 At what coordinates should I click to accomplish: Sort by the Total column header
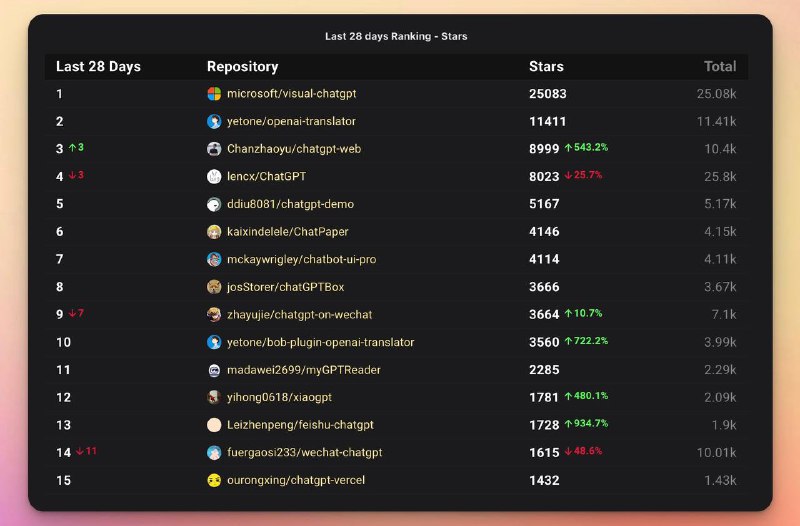click(x=719, y=67)
